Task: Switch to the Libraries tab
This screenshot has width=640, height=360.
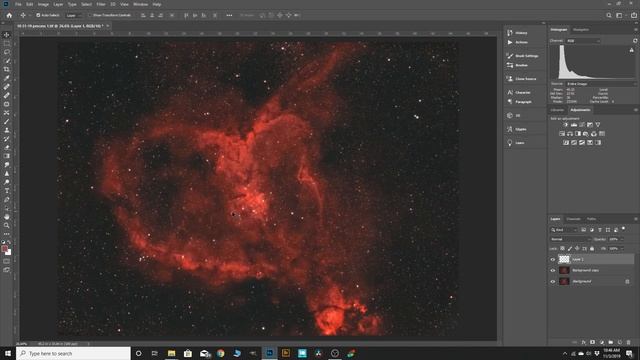Action: click(x=557, y=110)
